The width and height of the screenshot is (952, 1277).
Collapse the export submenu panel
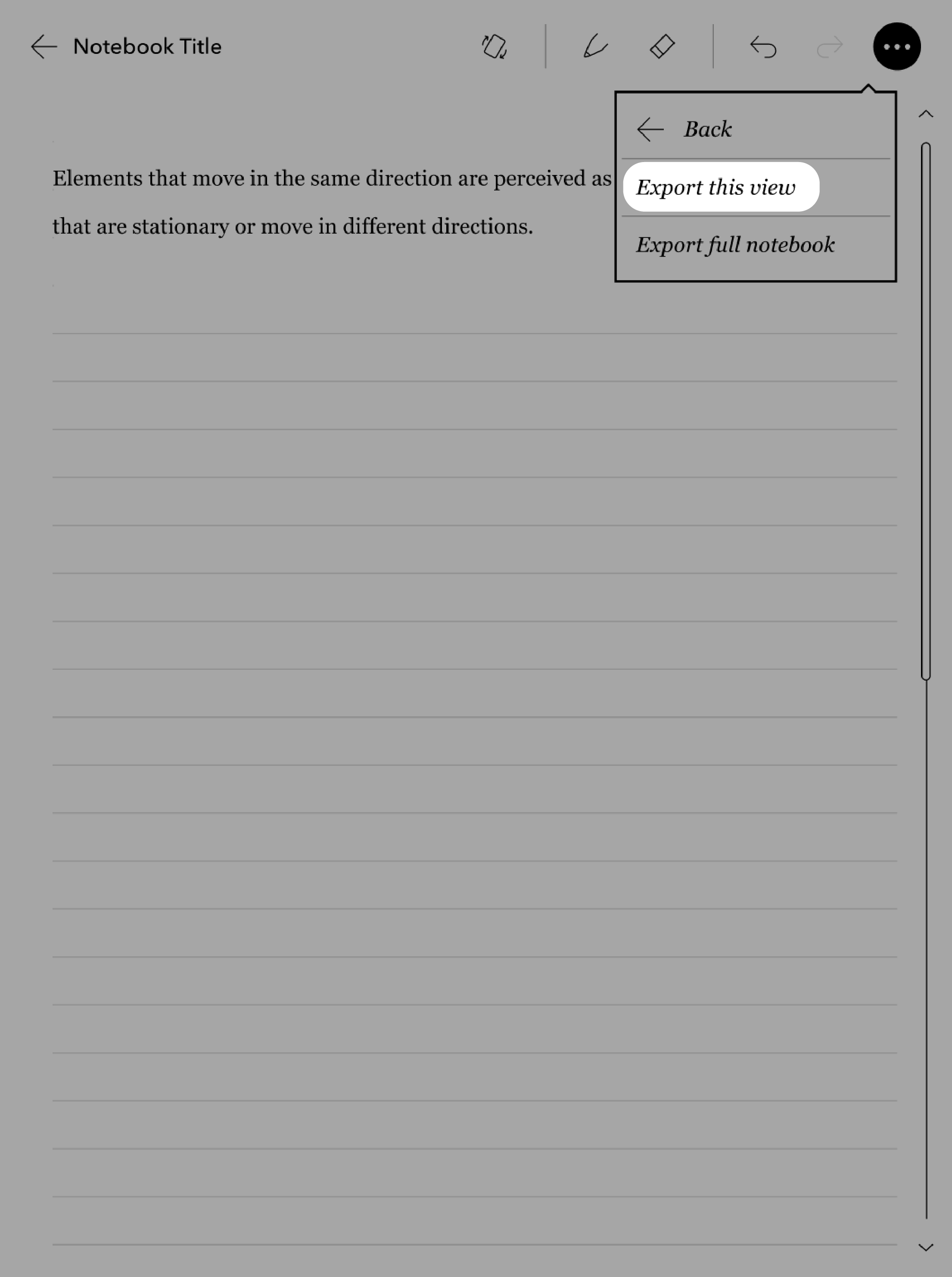pyautogui.click(x=685, y=128)
